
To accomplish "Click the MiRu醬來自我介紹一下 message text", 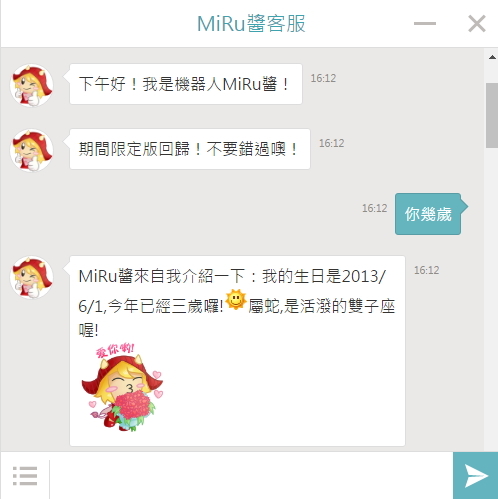I will 237,303.
